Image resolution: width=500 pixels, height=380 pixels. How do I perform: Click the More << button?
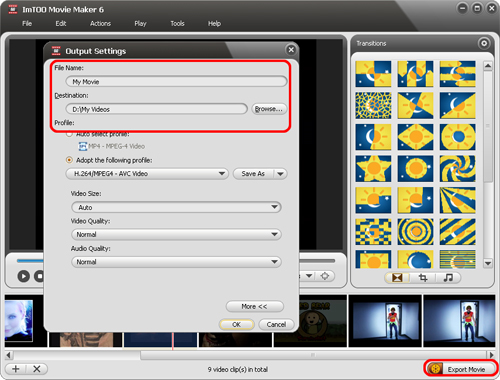255,306
